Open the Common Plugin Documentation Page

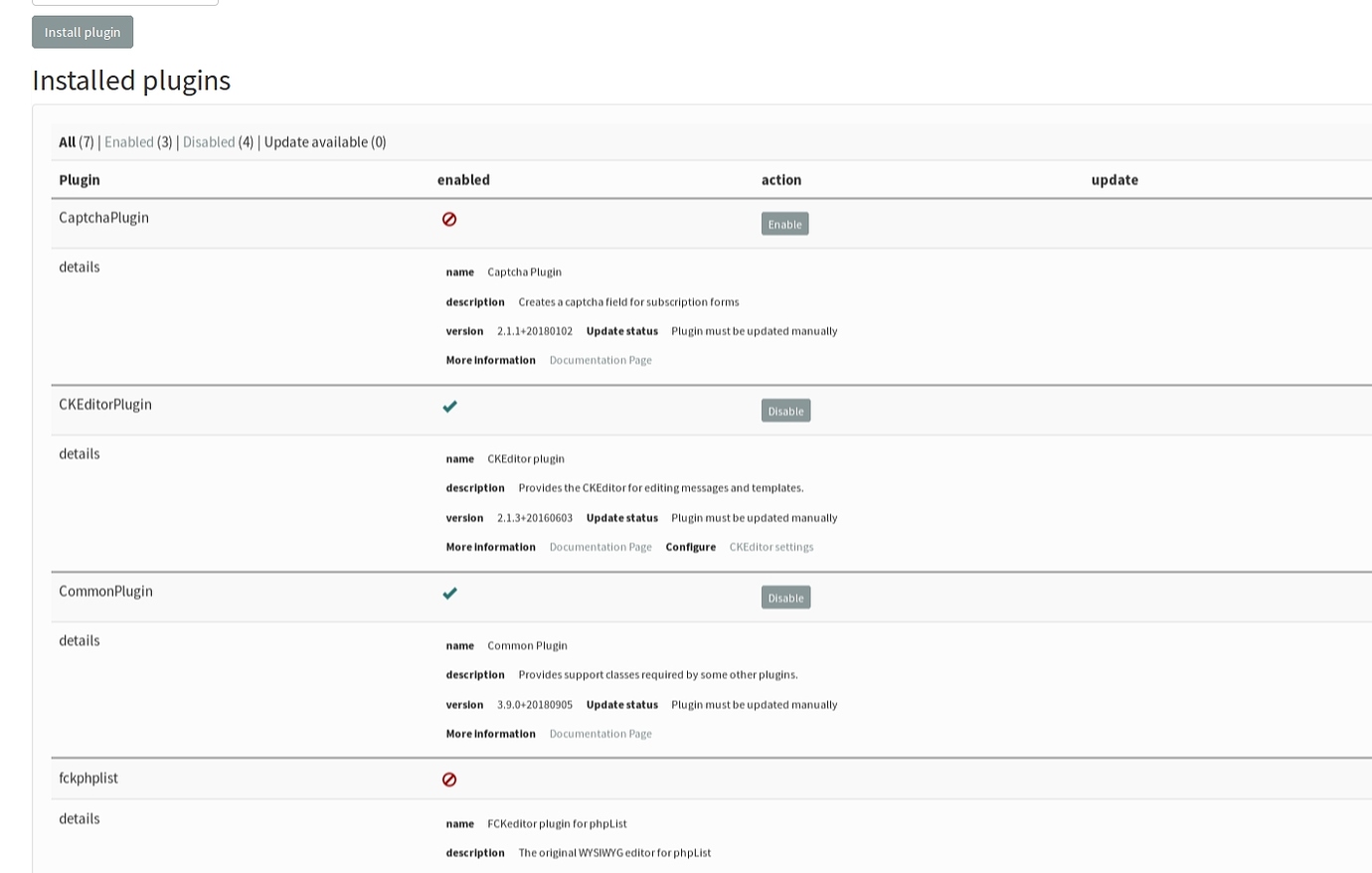[x=600, y=733]
